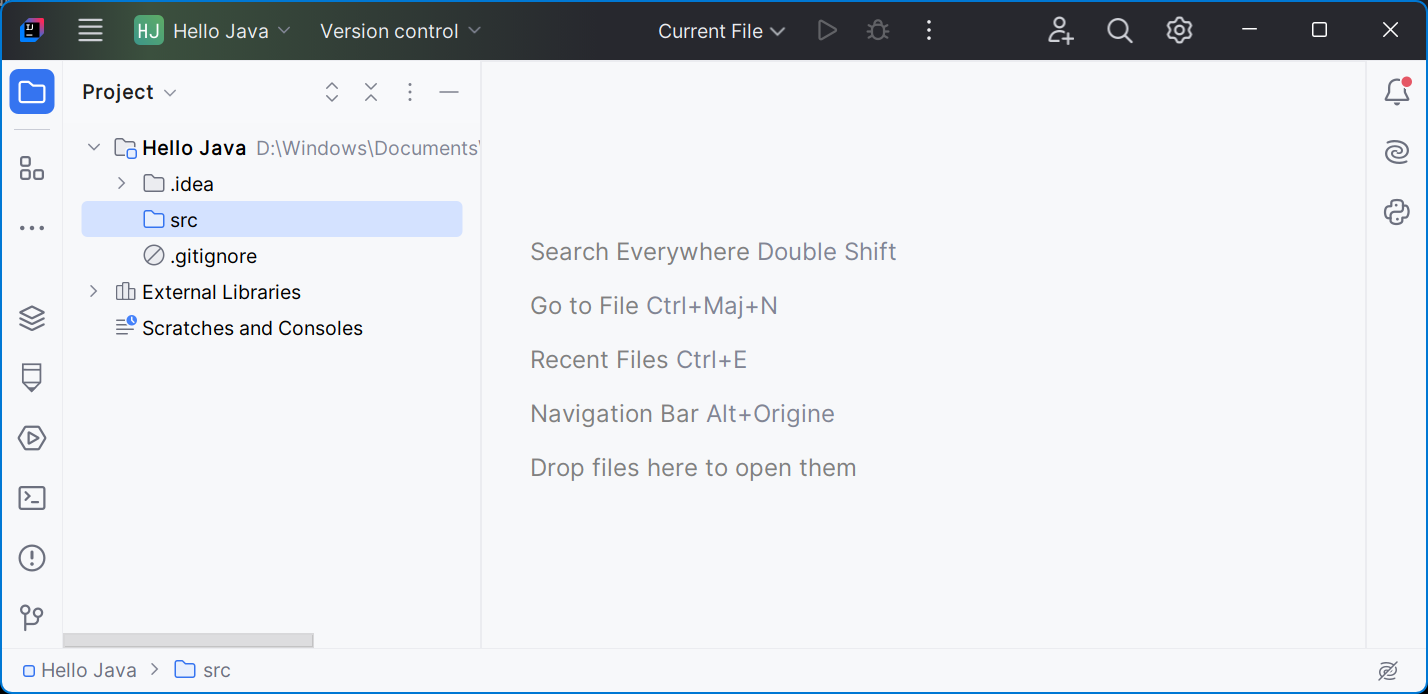Hide the Project panel with minus button
The height and width of the screenshot is (694, 1428).
[x=449, y=92]
